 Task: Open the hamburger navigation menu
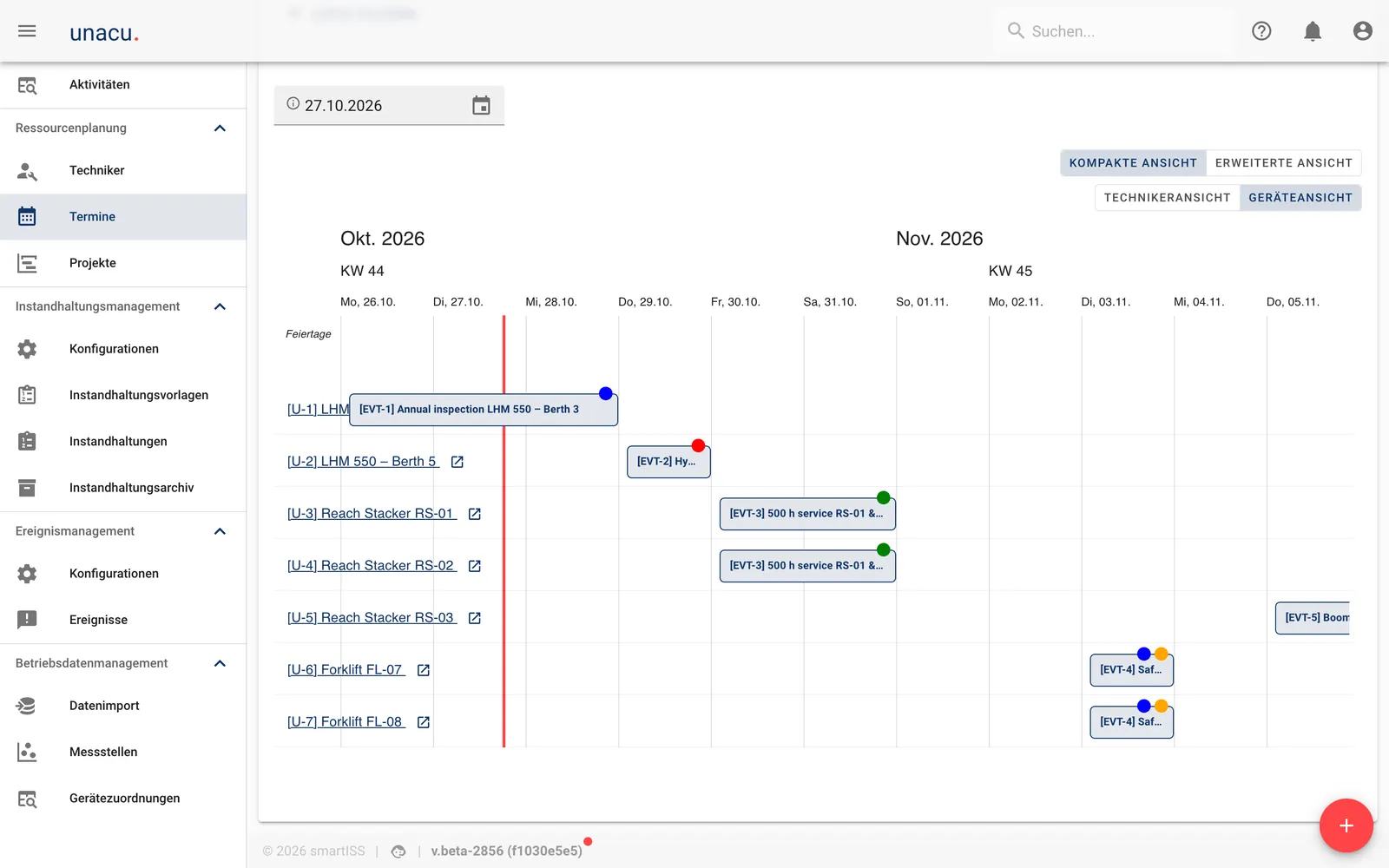click(x=27, y=31)
